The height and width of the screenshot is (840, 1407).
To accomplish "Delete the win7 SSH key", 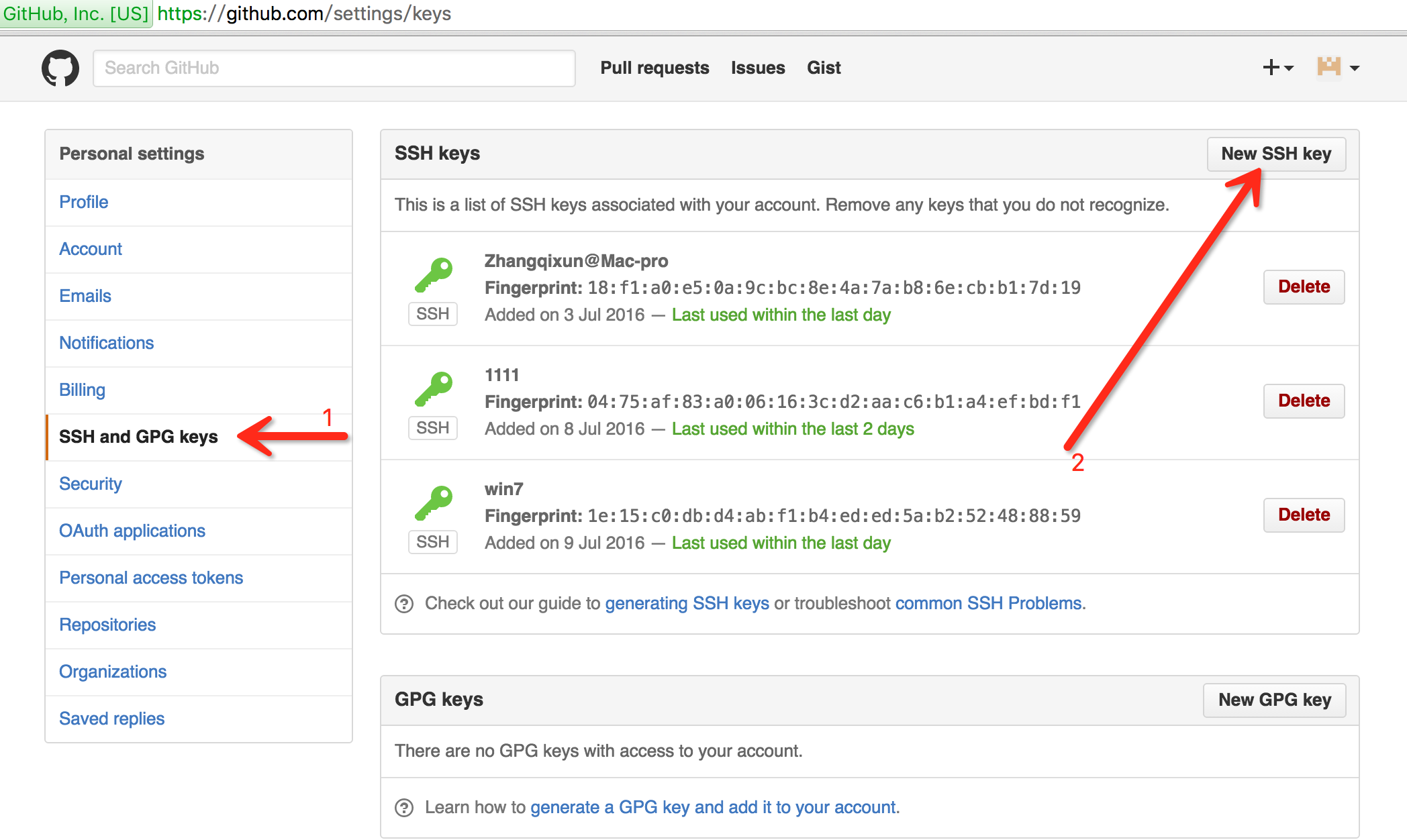I will tap(1304, 515).
